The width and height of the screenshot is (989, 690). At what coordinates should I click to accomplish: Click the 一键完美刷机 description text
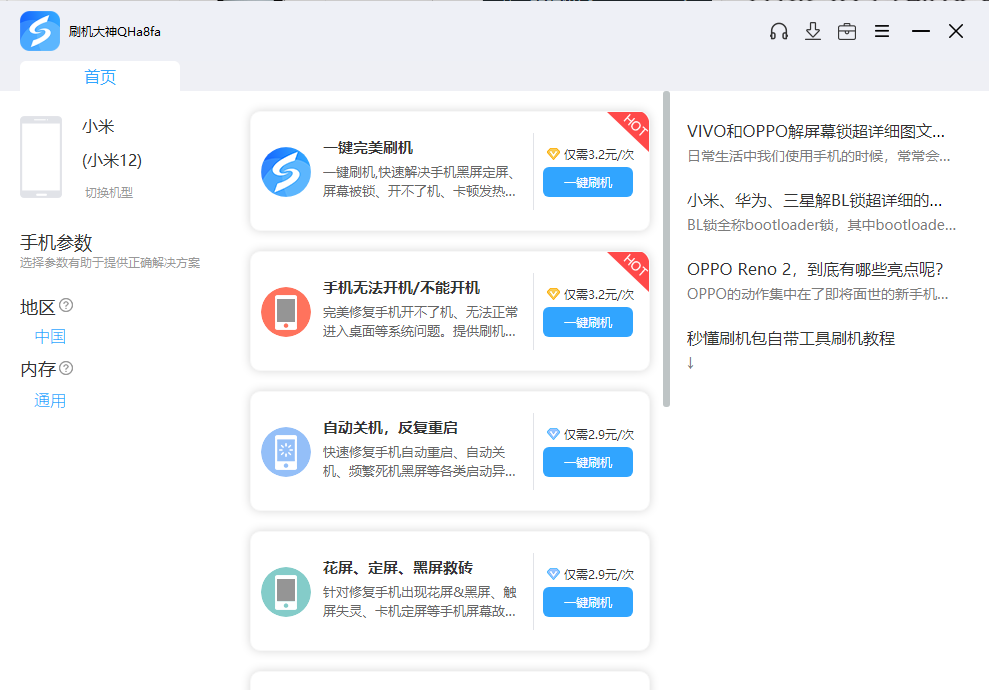click(x=419, y=182)
